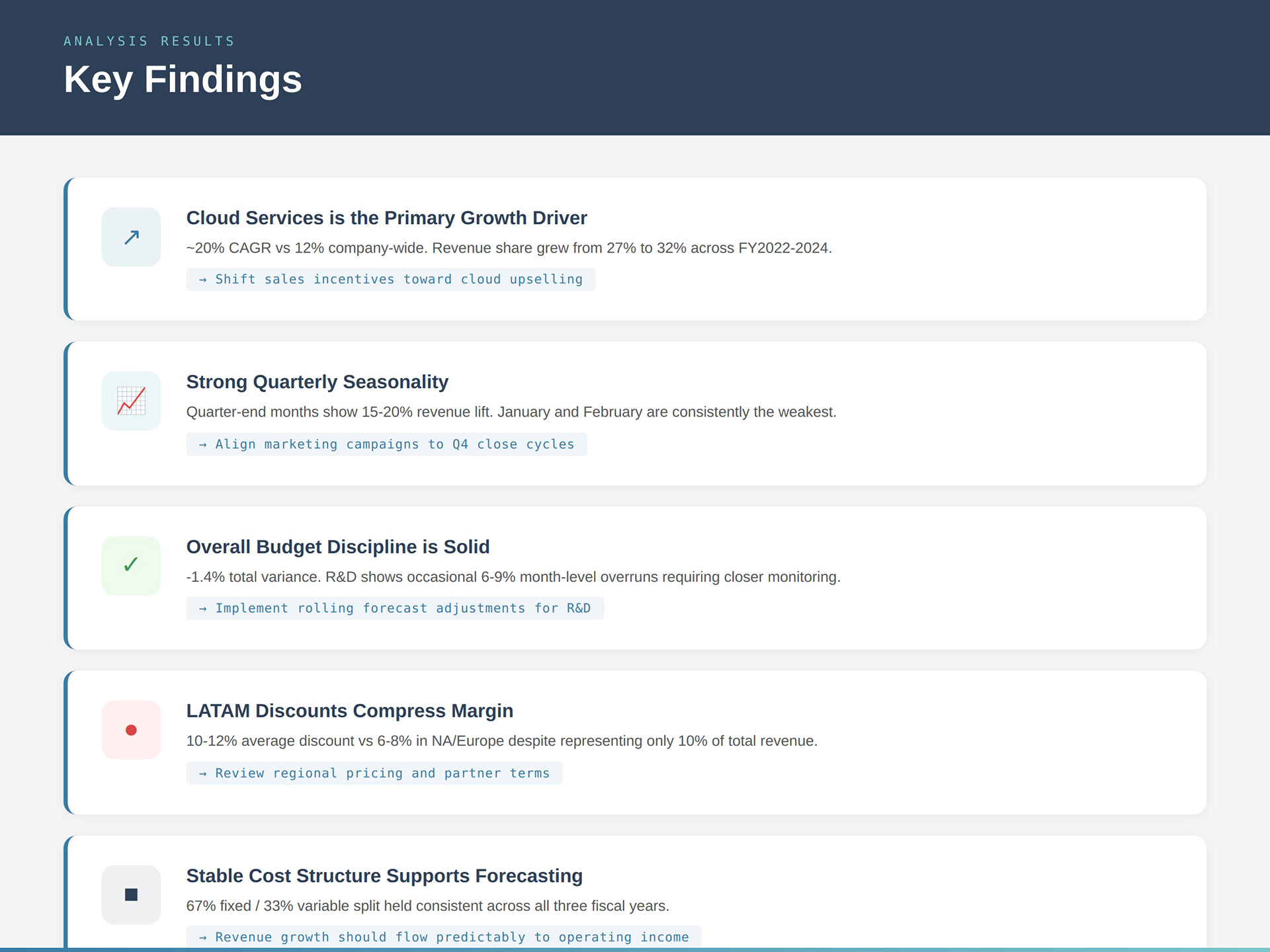Click 'Stable Cost Structure Supports Forecasting' heading

point(384,876)
